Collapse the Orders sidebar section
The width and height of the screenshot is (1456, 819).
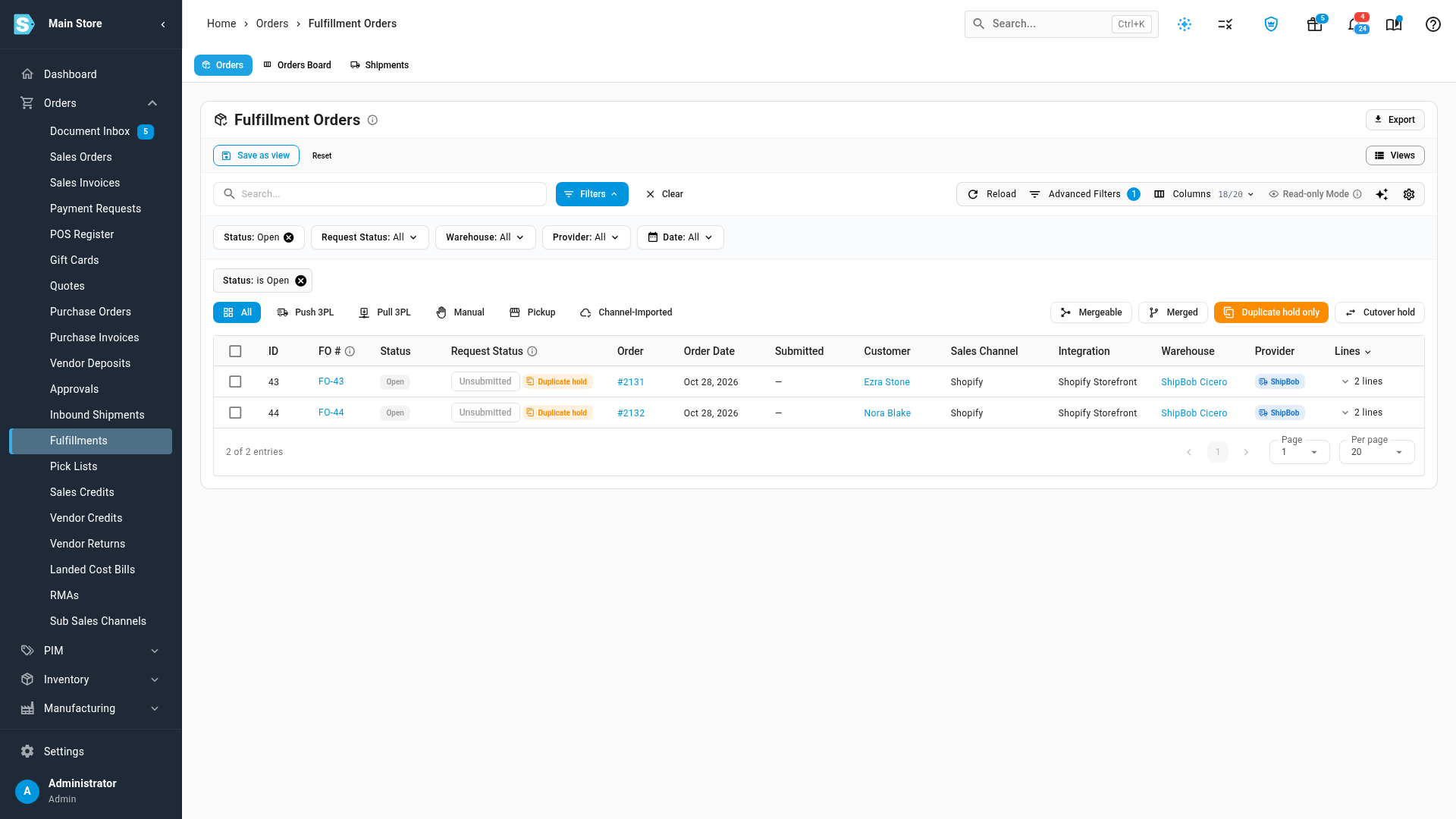coord(91,103)
